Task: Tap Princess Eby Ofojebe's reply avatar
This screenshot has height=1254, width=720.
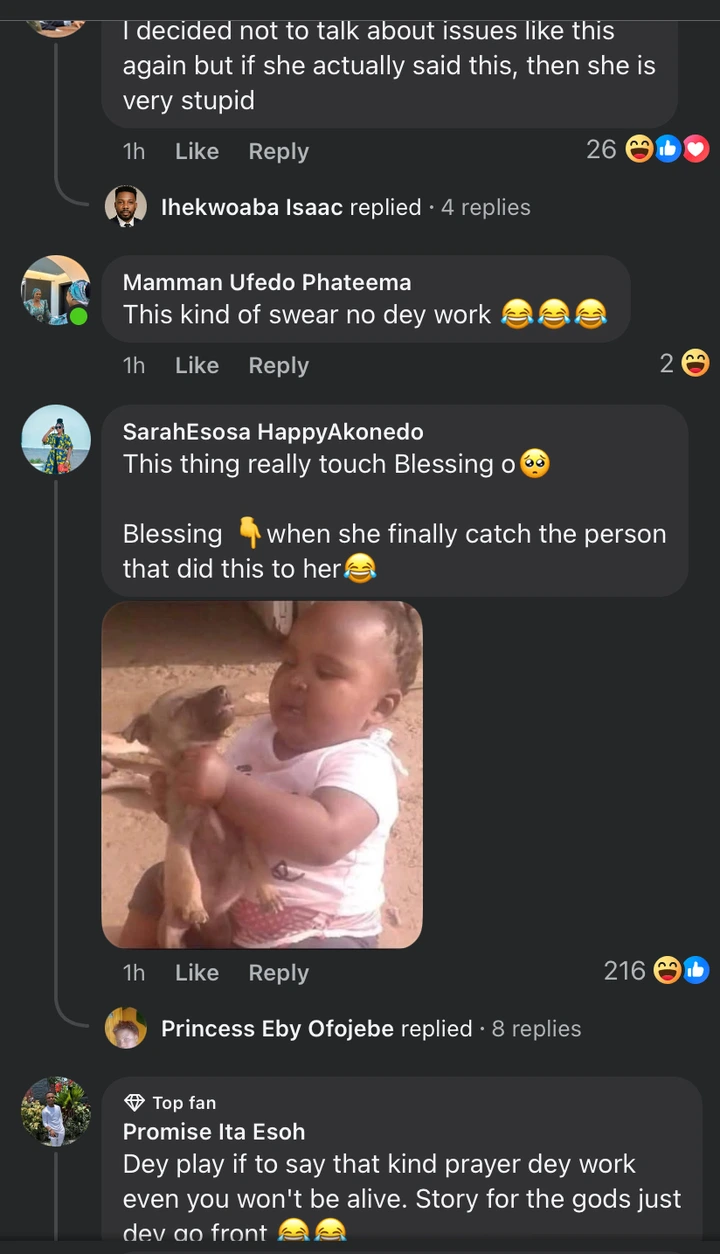Action: point(126,1028)
